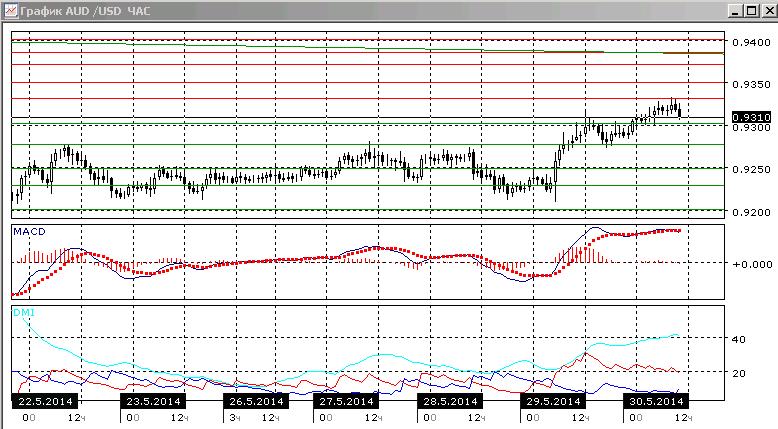Click the 40 level DMI axis label
778x429 pixels.
739,340
